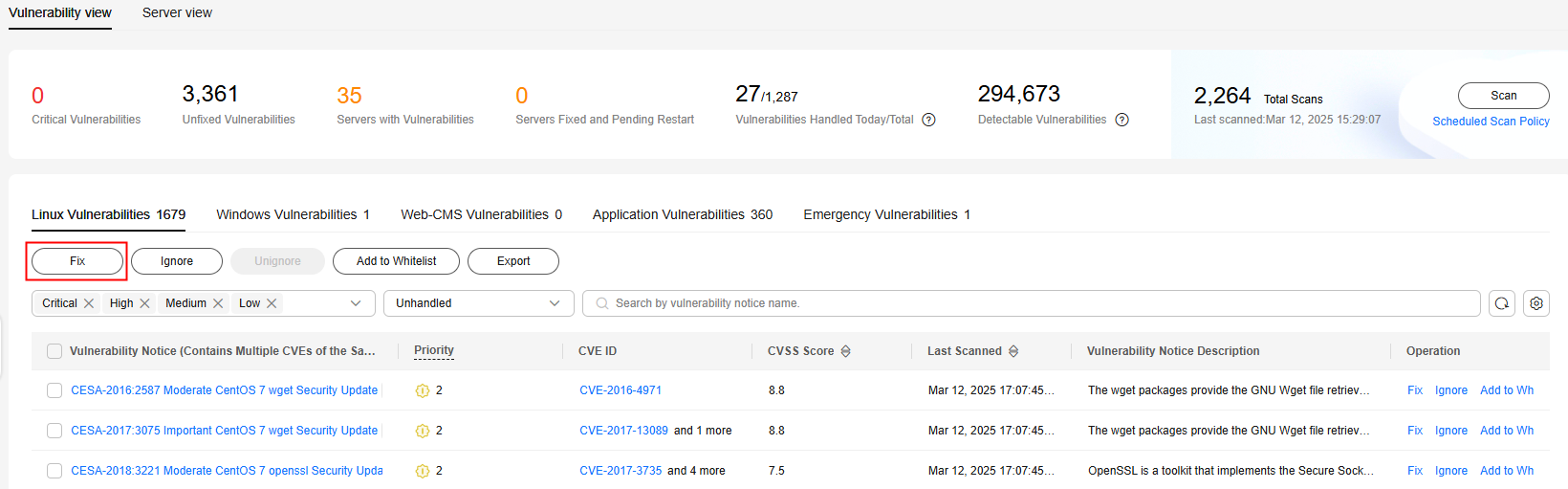Remove the Critical filter tag
This screenshot has width=1568, height=489.
pyautogui.click(x=89, y=303)
